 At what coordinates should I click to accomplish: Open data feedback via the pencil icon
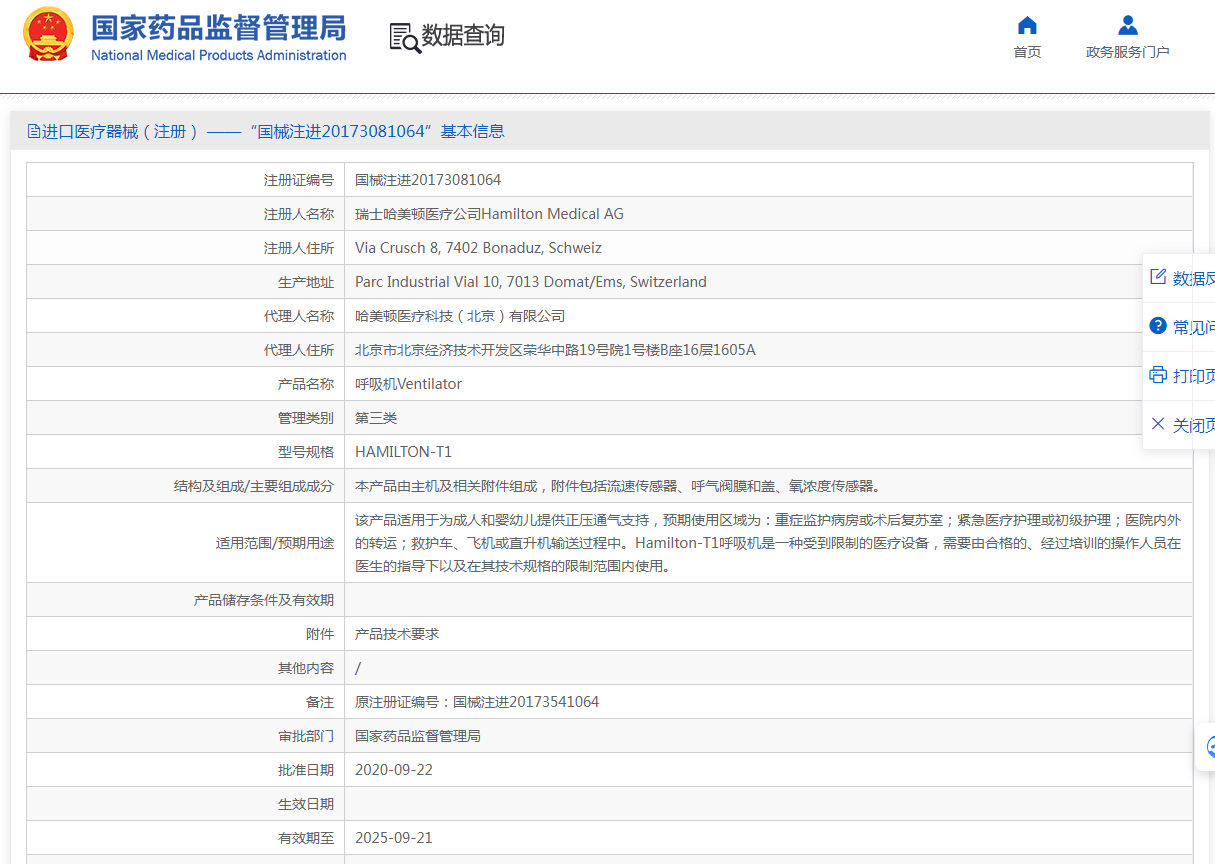[x=1158, y=277]
